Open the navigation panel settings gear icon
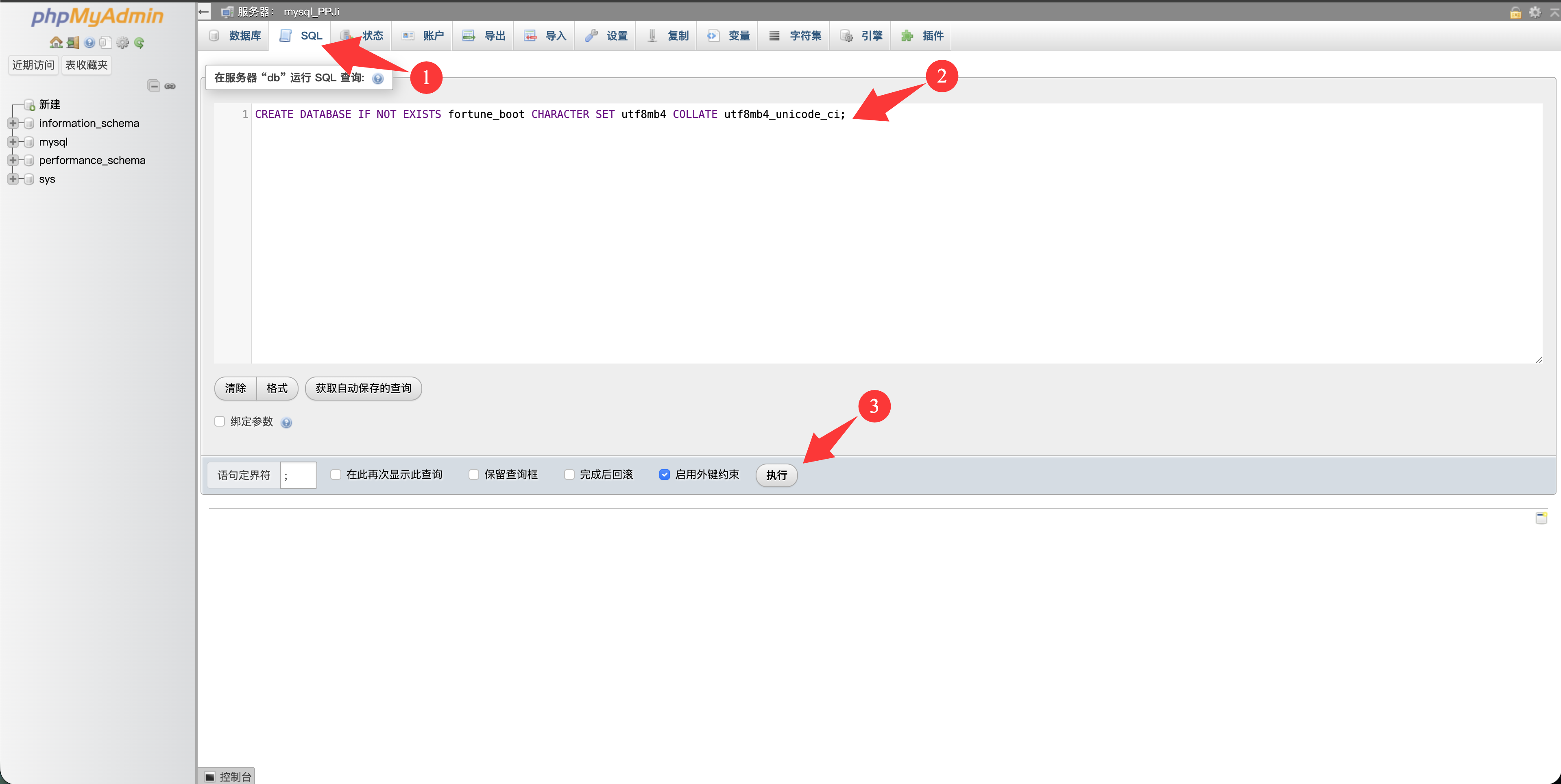The width and height of the screenshot is (1561, 784). coord(123,42)
